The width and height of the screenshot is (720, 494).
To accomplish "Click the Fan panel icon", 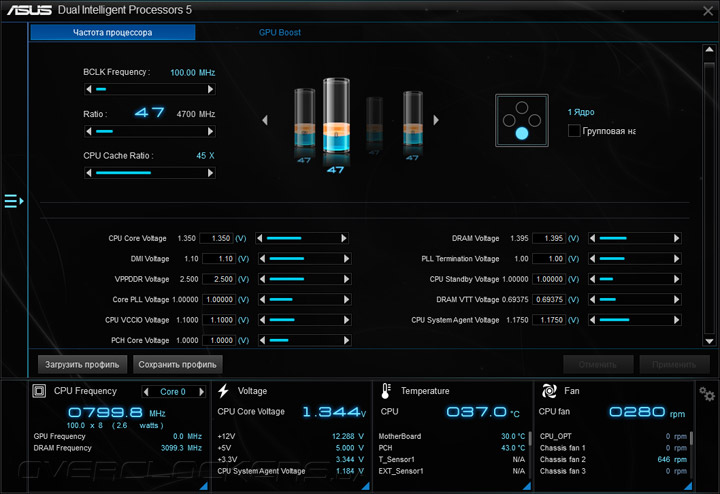I will pos(547,391).
